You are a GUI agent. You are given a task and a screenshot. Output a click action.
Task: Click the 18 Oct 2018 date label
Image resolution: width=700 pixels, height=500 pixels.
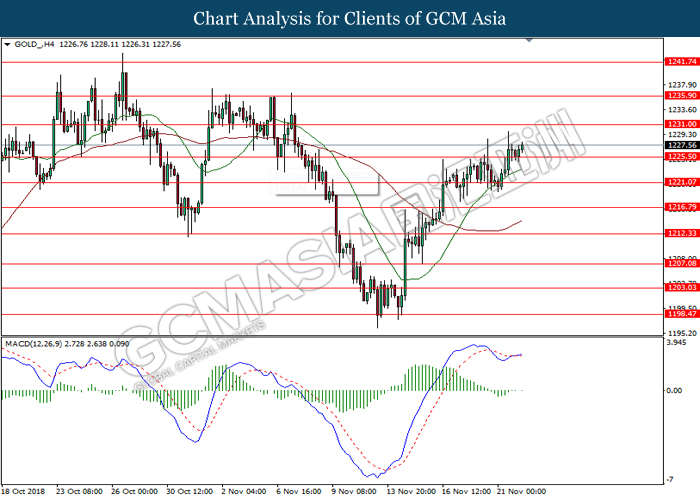coord(23,491)
